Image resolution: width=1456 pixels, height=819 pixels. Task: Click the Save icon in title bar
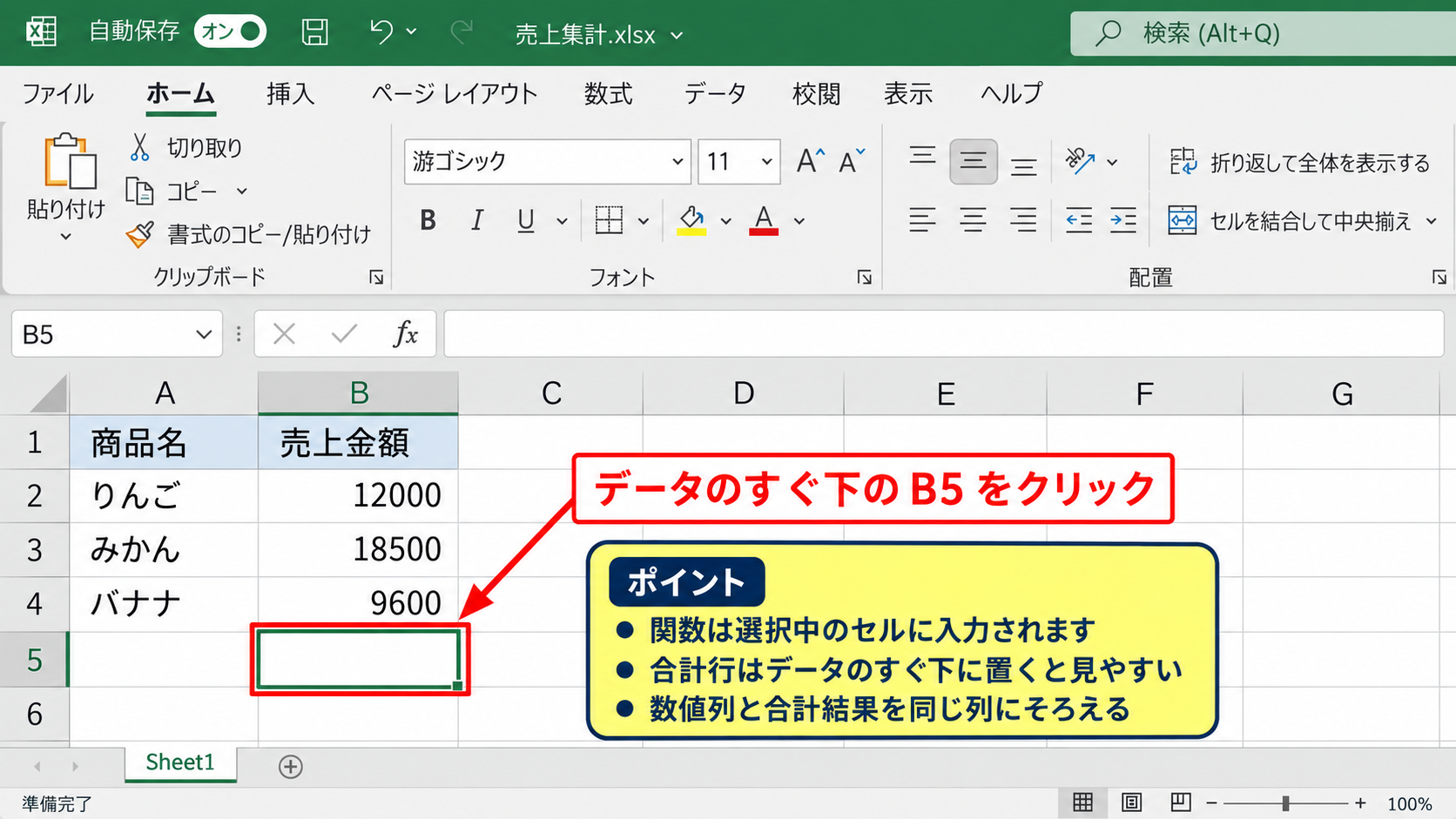pyautogui.click(x=314, y=32)
